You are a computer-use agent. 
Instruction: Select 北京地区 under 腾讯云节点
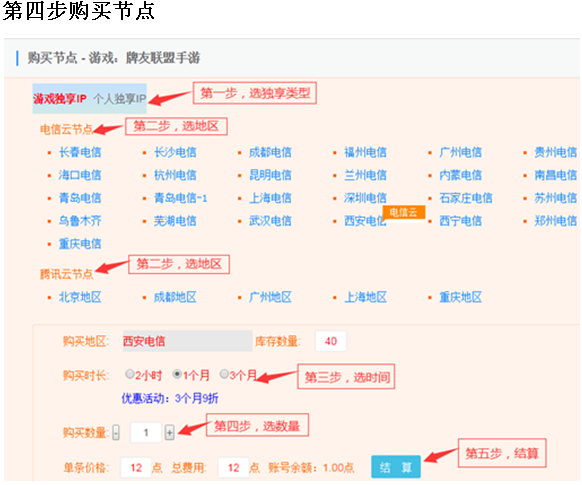point(80,297)
